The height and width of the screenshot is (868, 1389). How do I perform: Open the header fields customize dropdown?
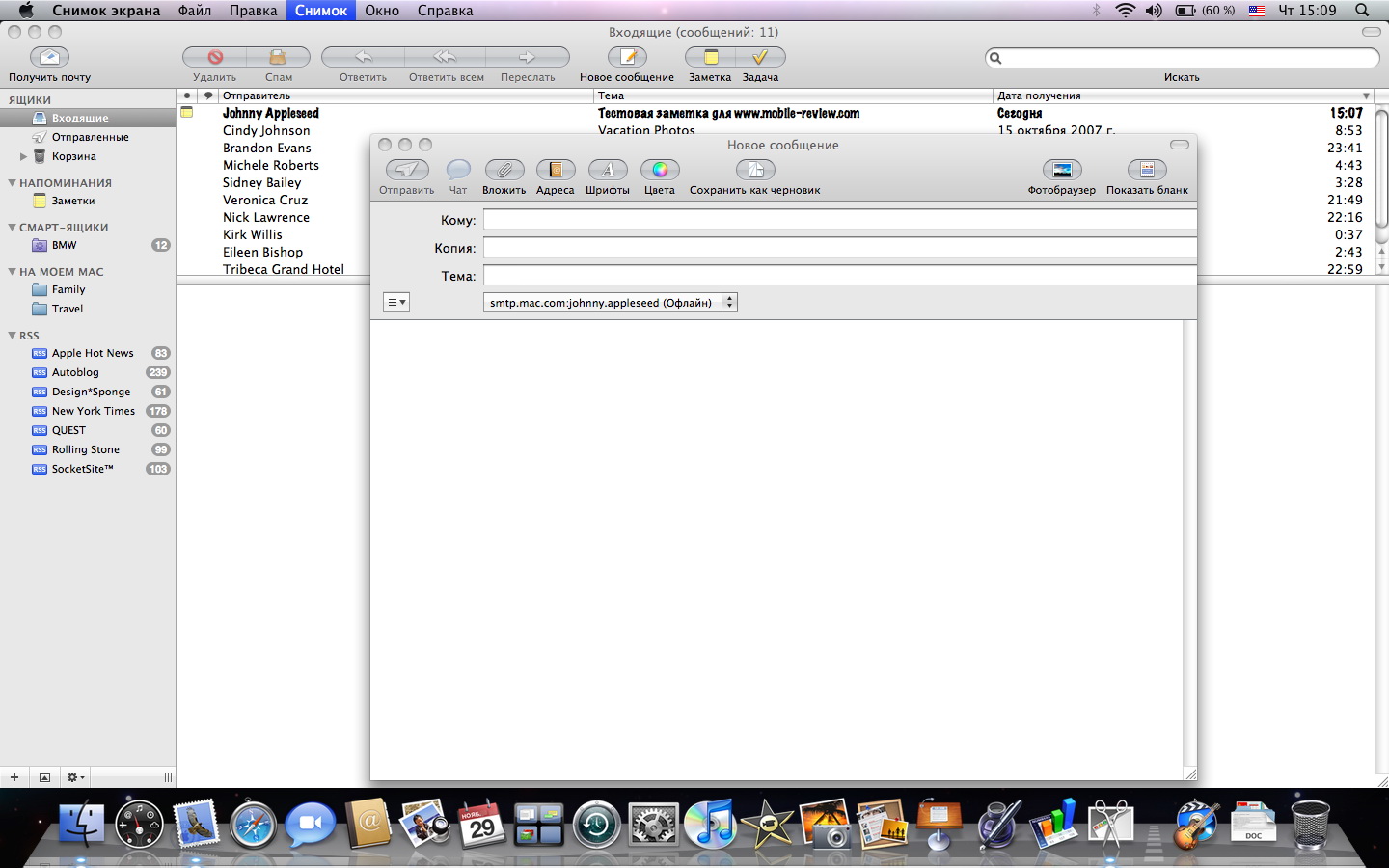point(396,302)
